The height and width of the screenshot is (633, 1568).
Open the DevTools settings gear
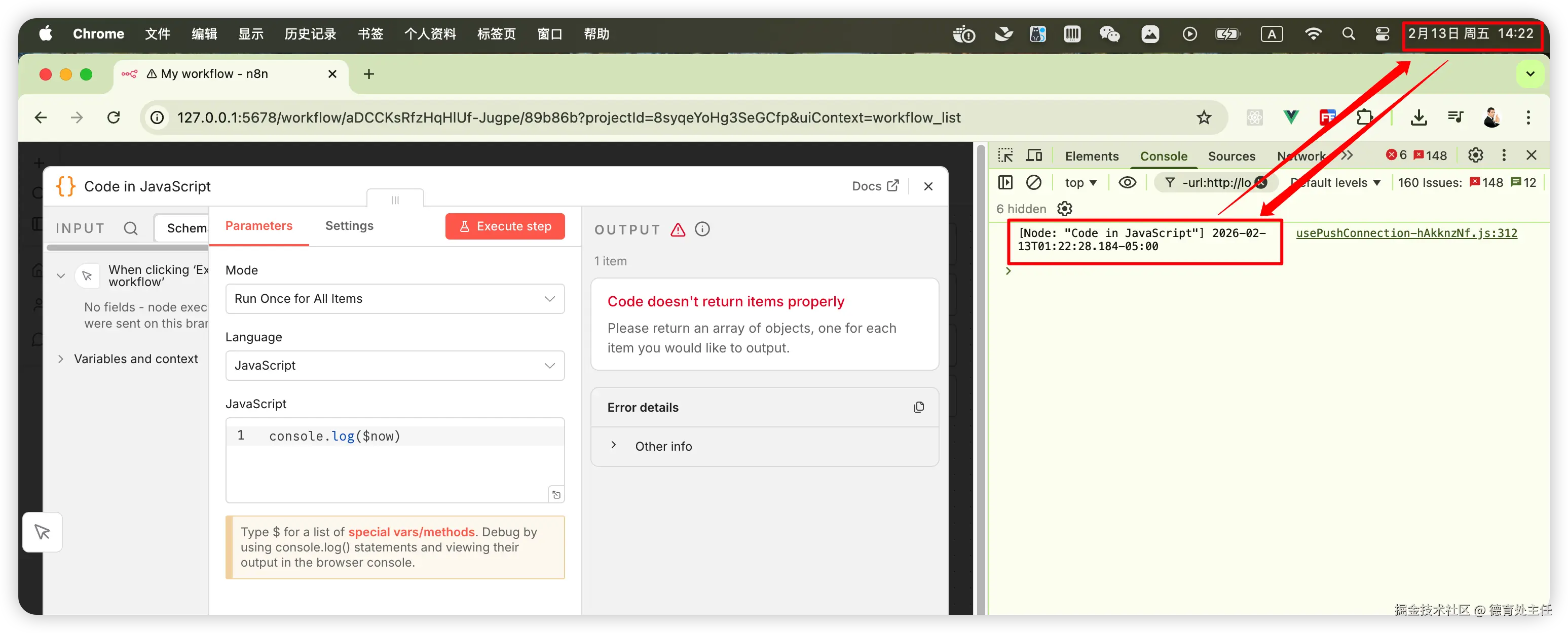click(1475, 155)
